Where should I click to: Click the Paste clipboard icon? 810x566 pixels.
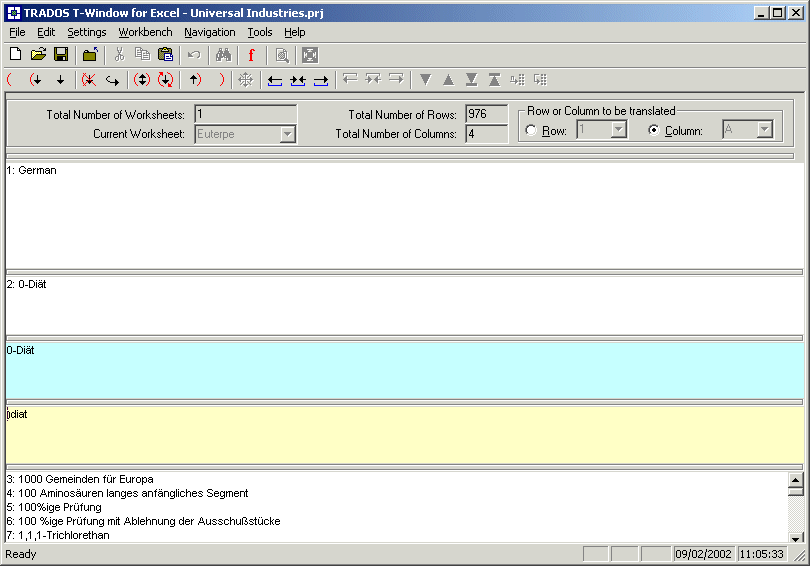165,55
